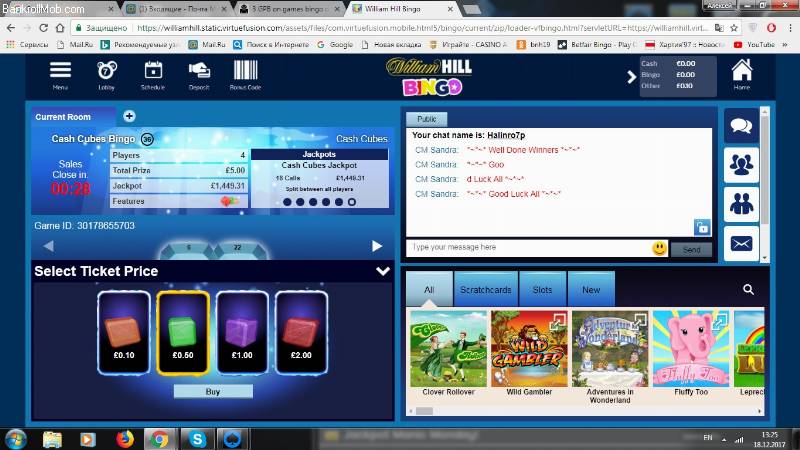Select the Slots tab

542,289
